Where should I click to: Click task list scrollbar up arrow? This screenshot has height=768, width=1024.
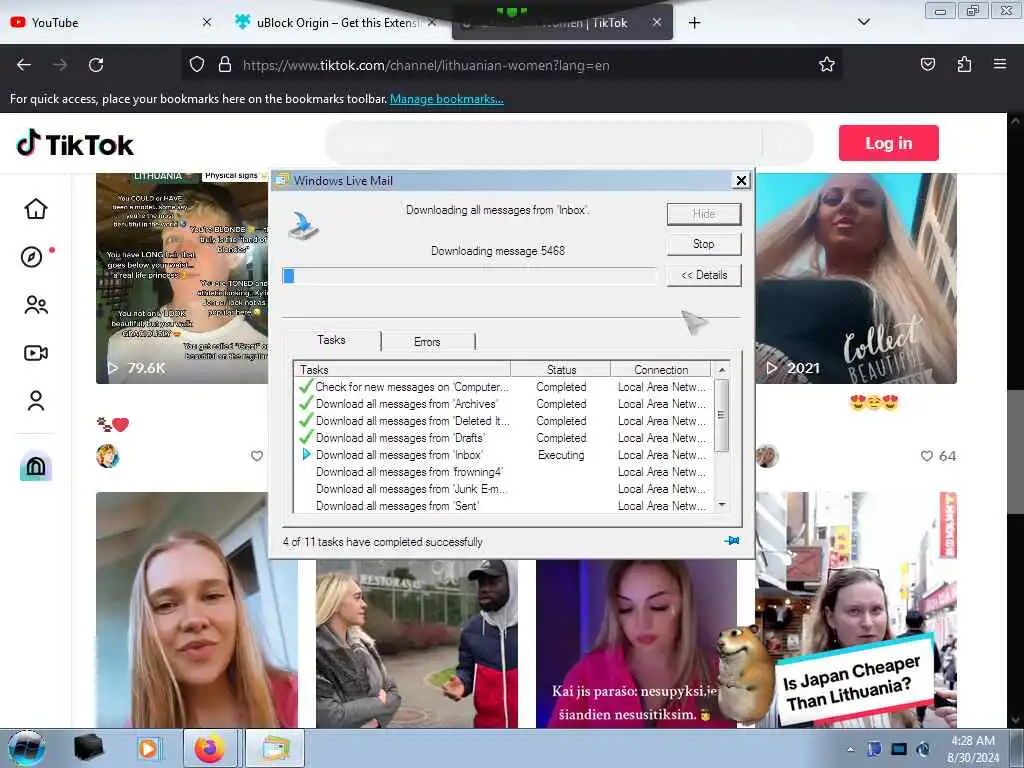coord(722,370)
